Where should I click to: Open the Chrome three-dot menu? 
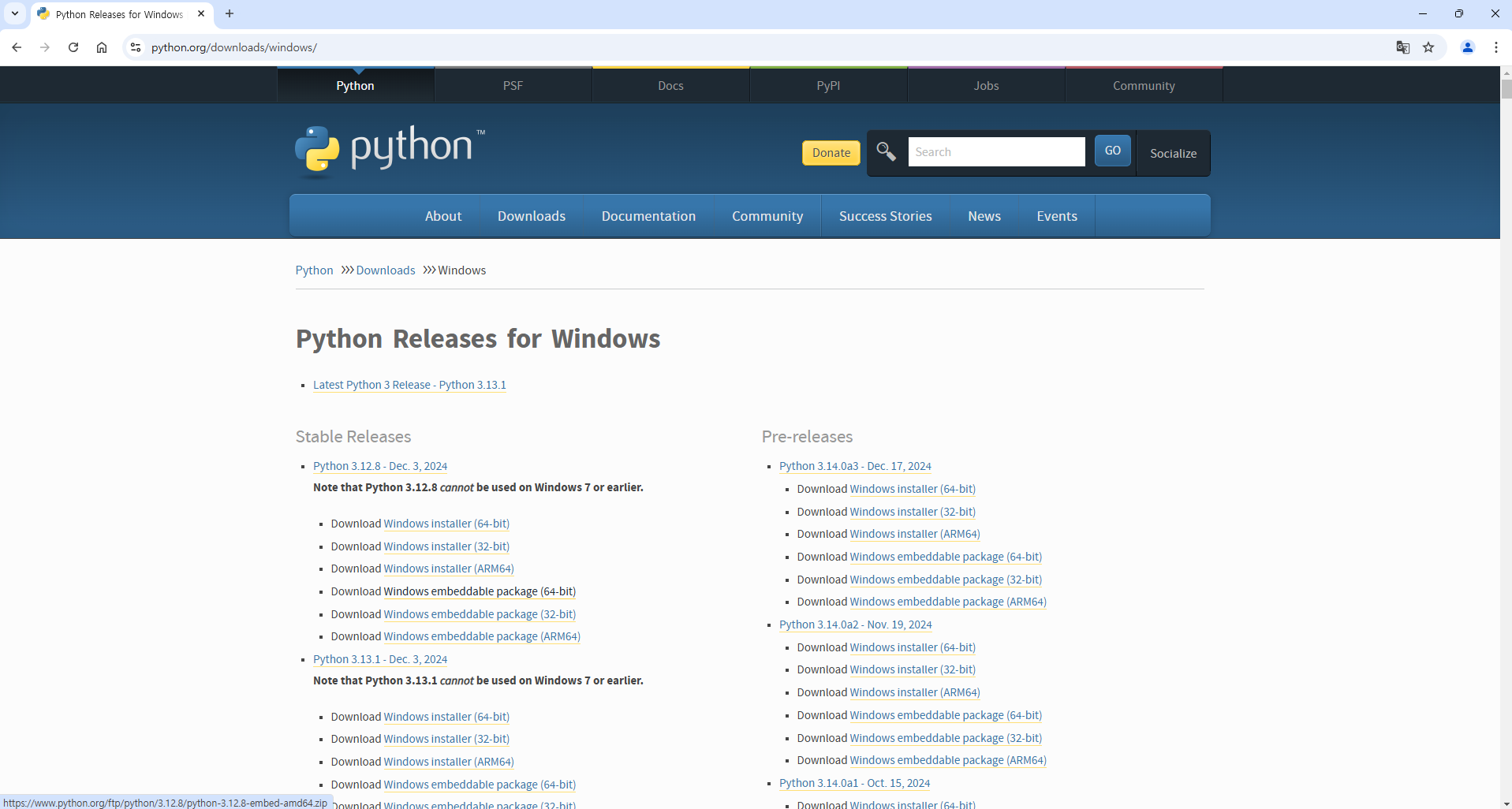(x=1496, y=47)
